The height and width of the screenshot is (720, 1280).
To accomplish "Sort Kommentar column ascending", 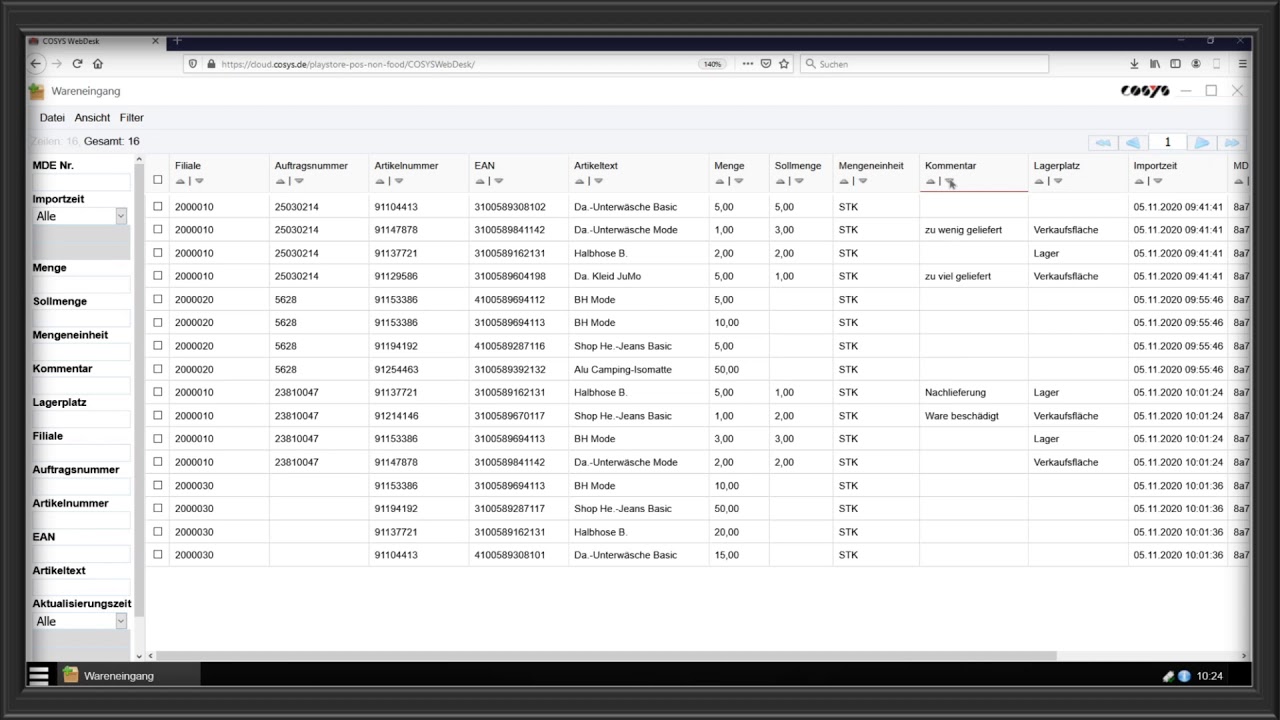I will coord(931,181).
